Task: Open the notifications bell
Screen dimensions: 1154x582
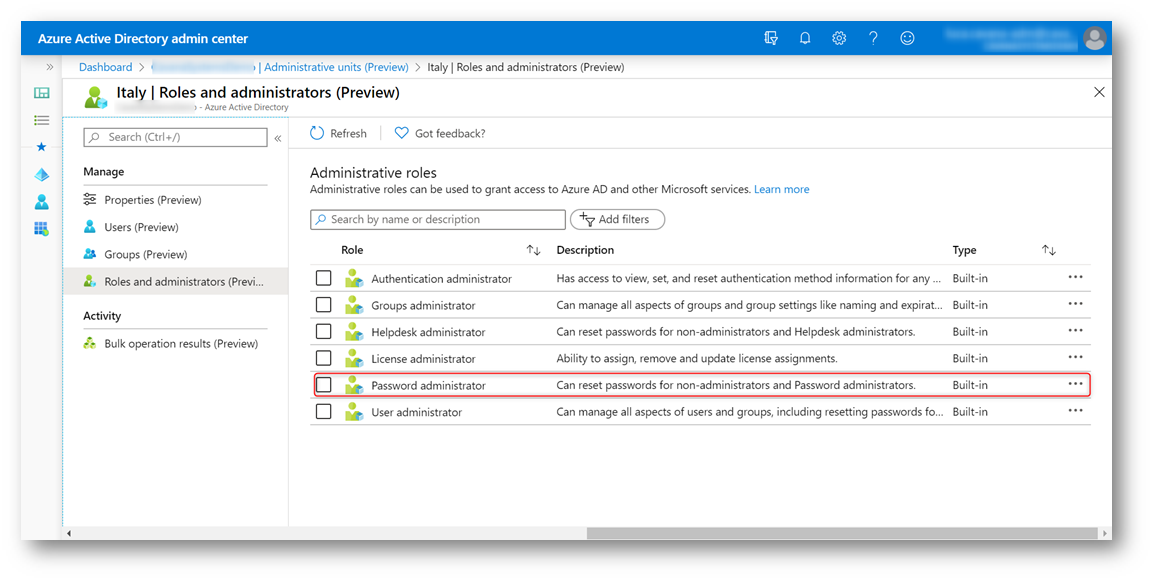Action: point(805,38)
